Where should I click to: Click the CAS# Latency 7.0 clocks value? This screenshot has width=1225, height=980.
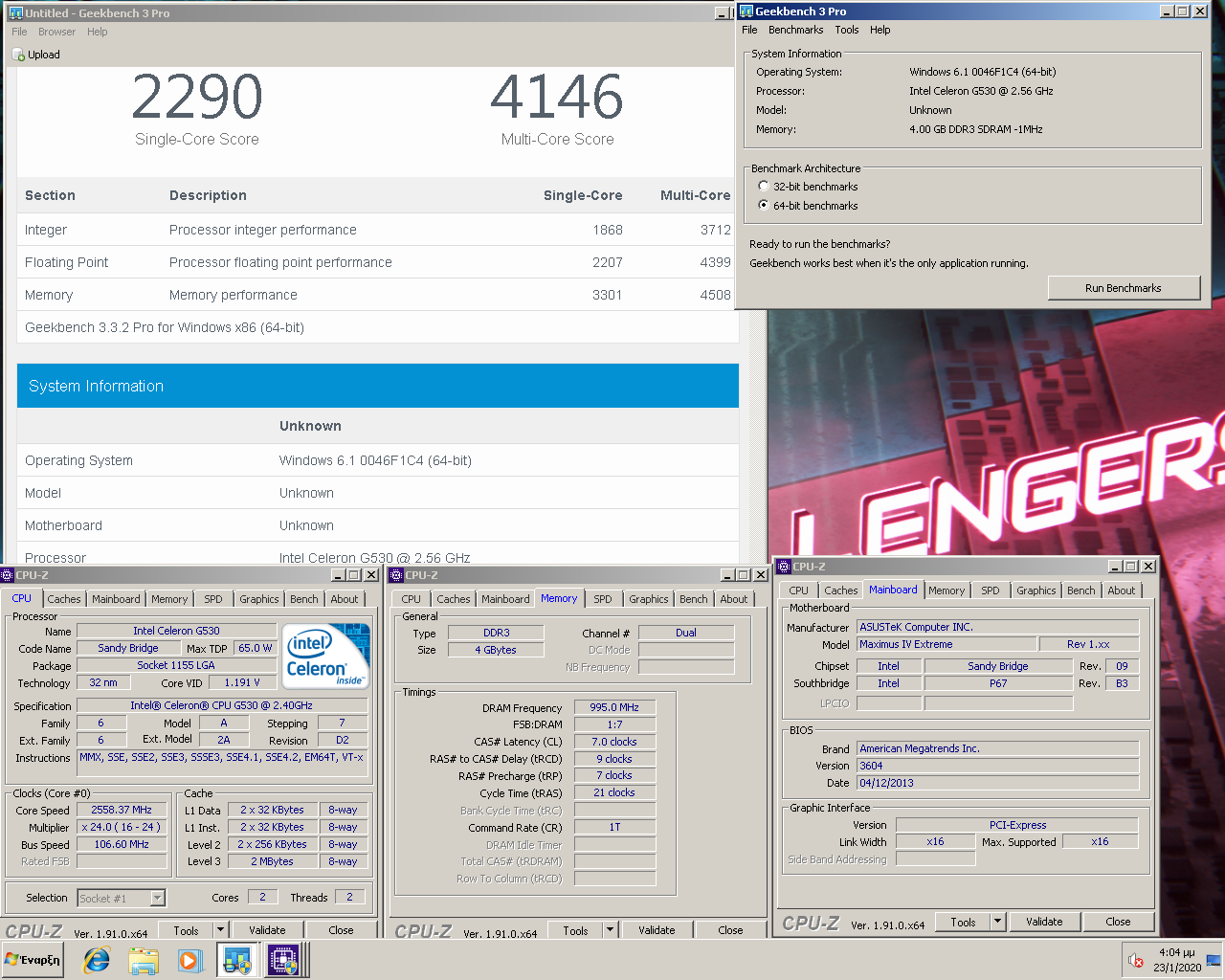coord(614,742)
